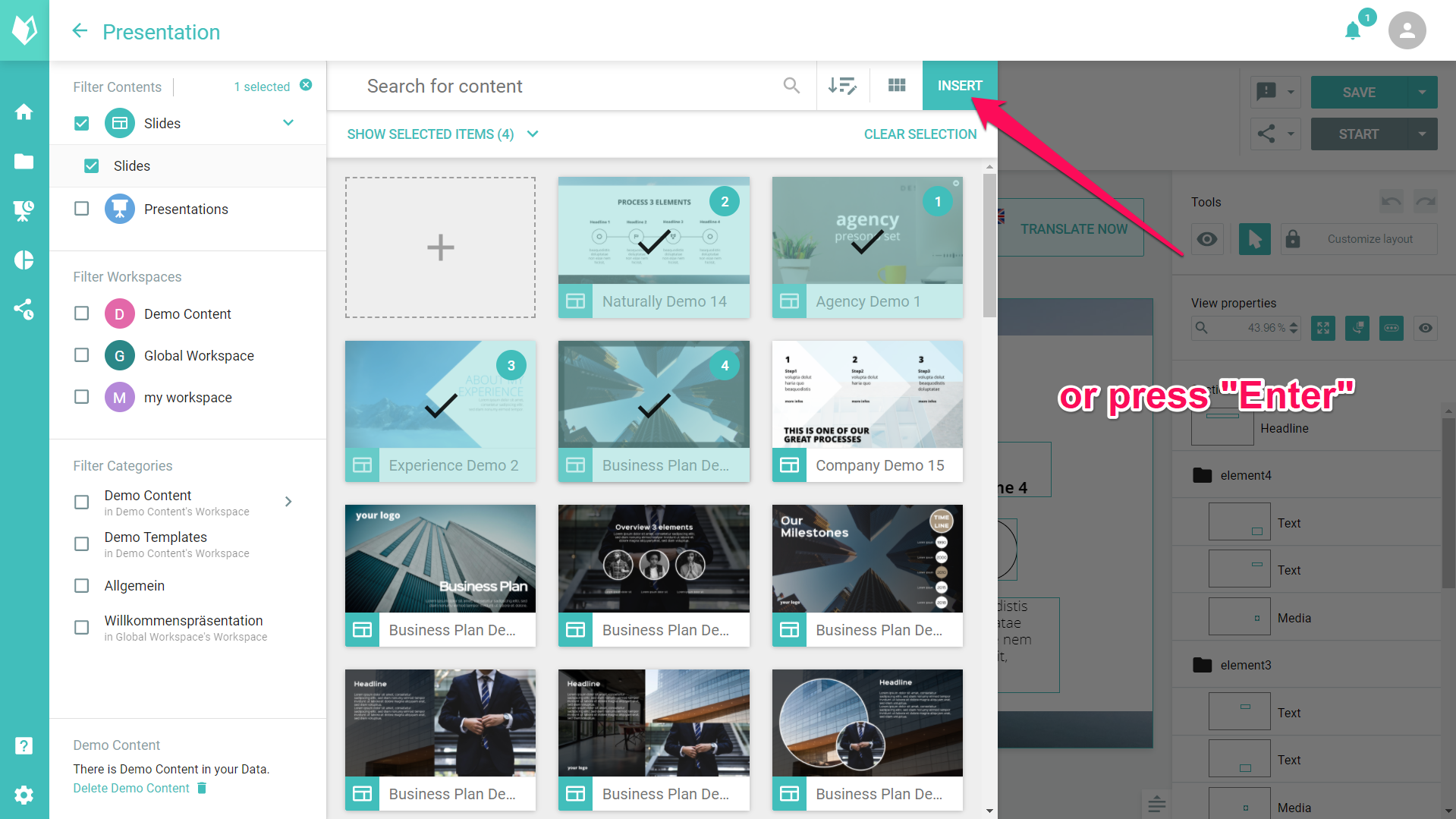
Task: Click the home icon in left sidebar
Action: (24, 112)
